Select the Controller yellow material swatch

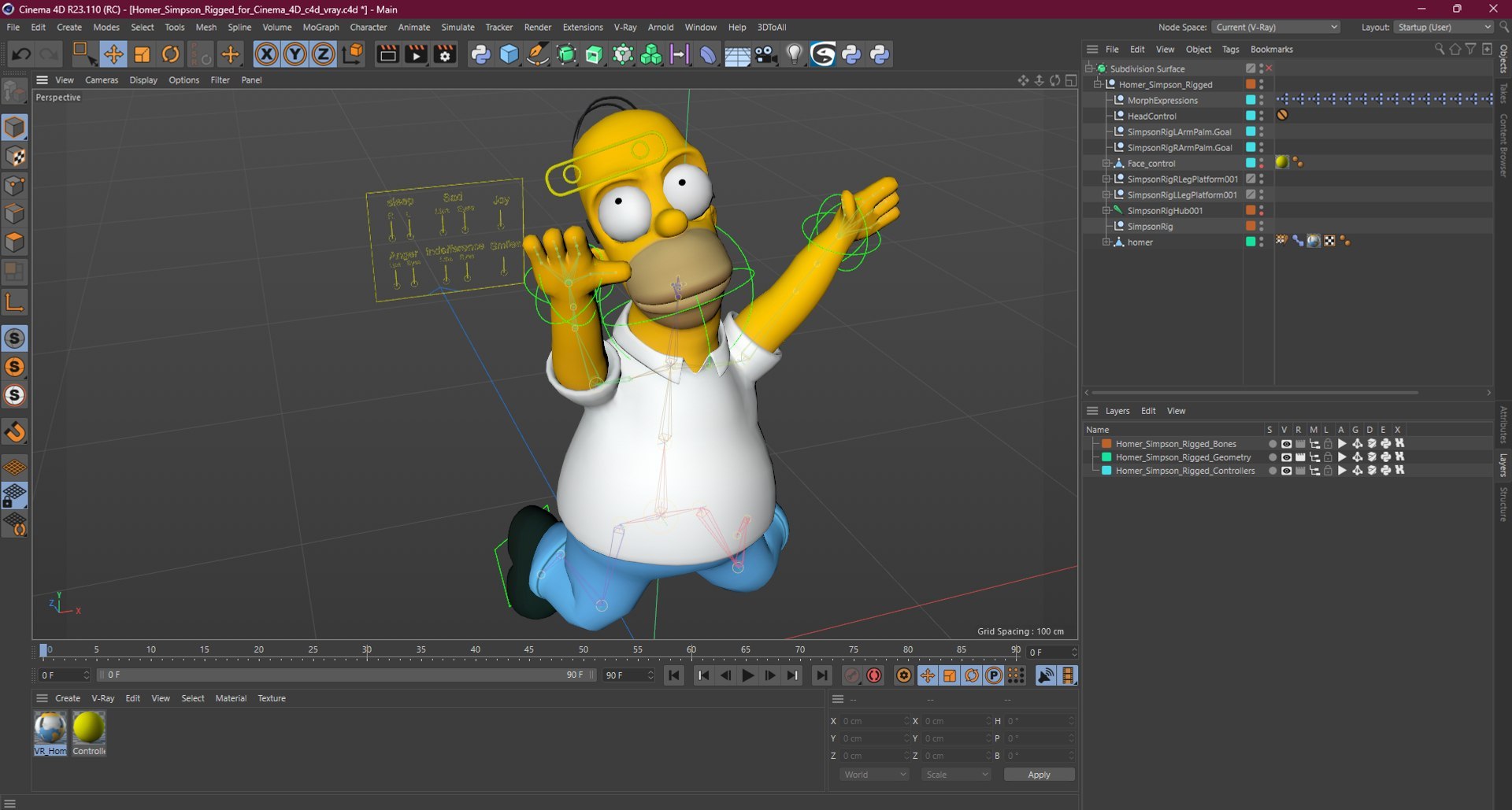coord(89,732)
